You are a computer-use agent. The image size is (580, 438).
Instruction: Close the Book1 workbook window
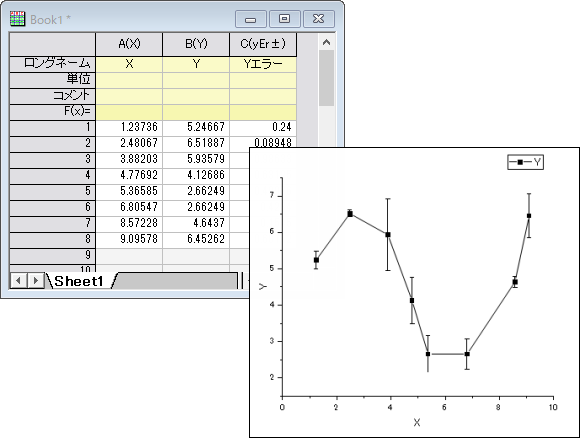tap(318, 19)
